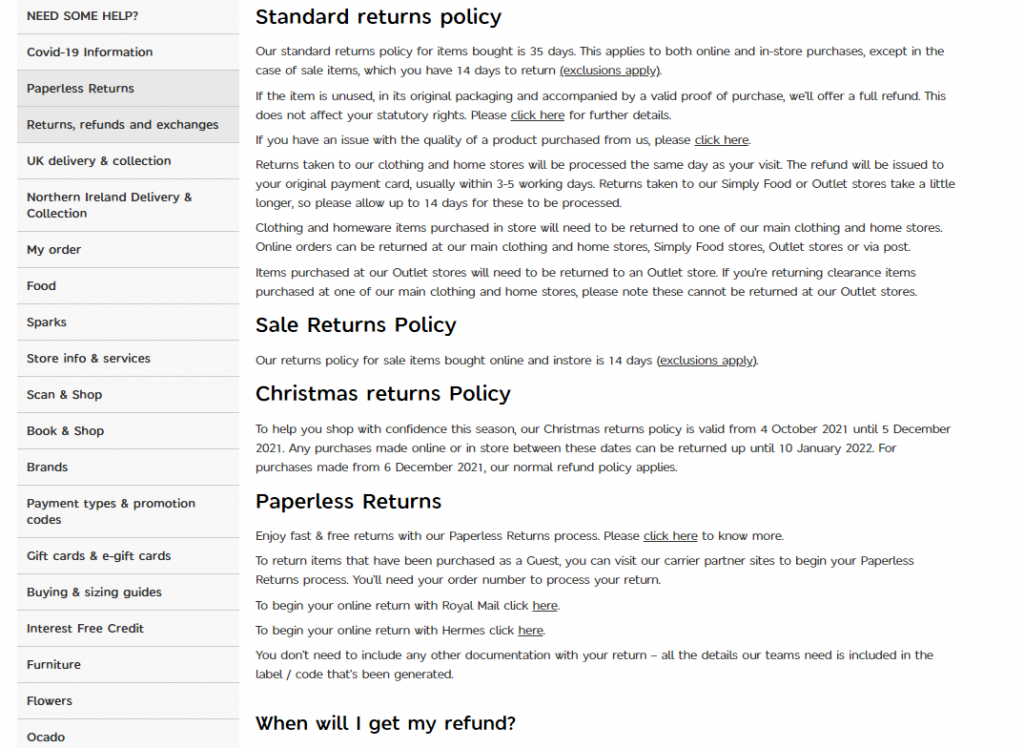View the Ocado help topic
This screenshot has height=748, width=1024.
(x=45, y=737)
